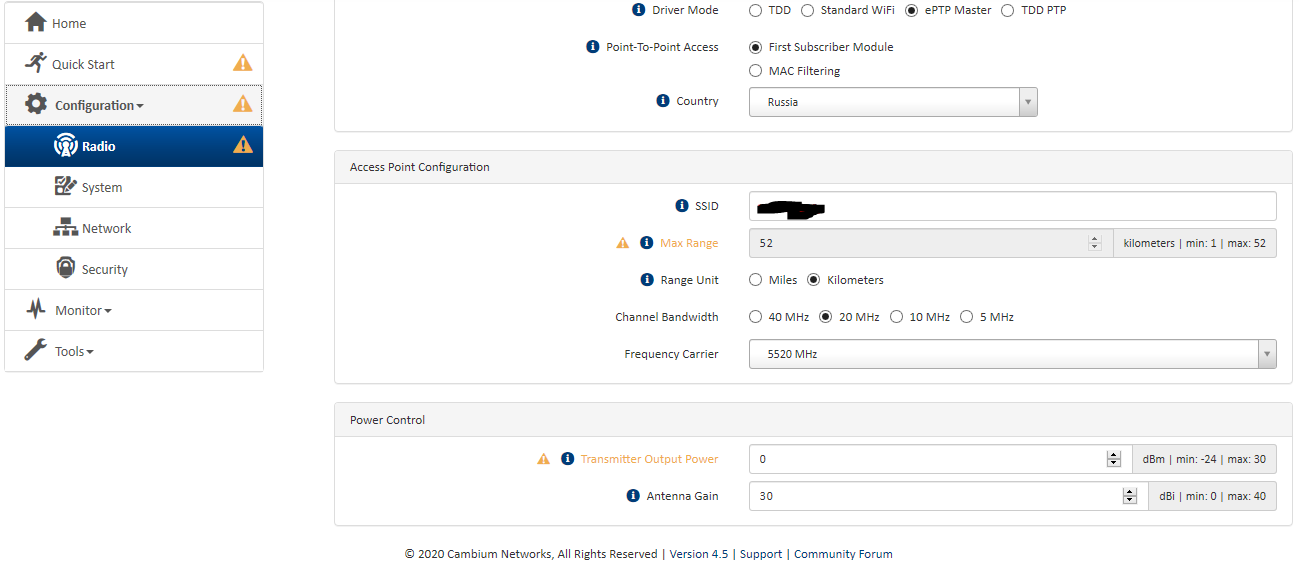
Task: Click the Support link in footer
Action: [761, 554]
